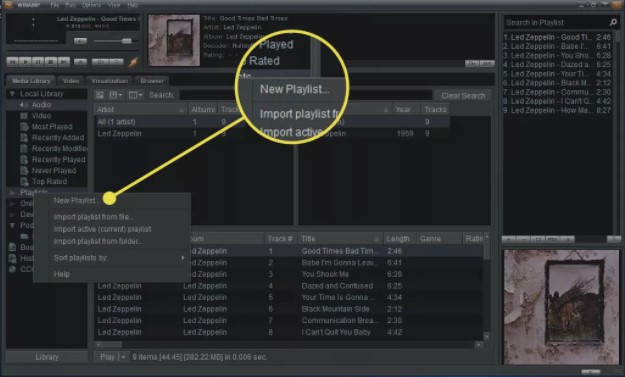Click the History icon in sidebar

(x=12, y=258)
